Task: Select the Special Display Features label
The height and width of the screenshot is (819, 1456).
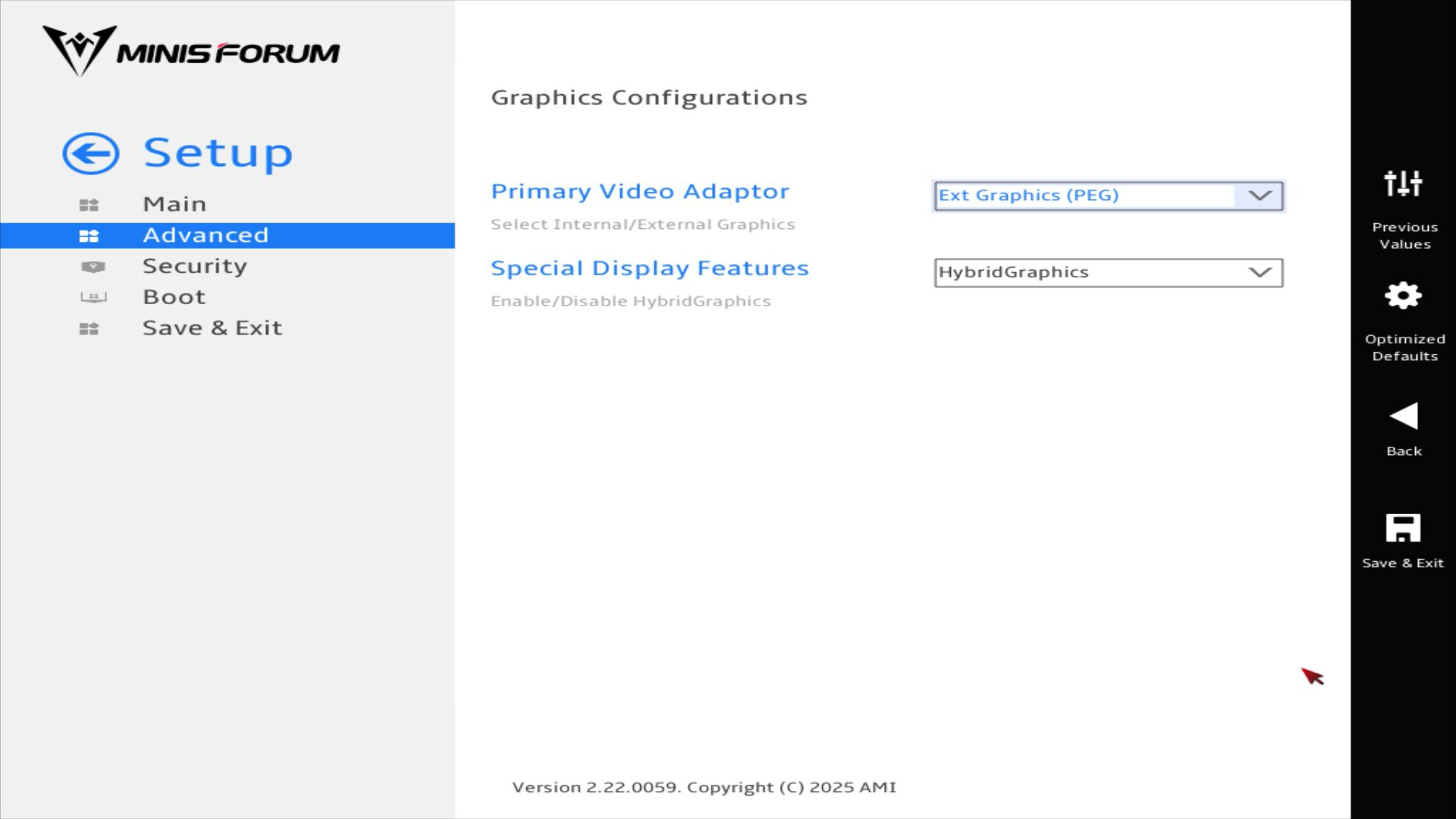Action: coord(649,268)
